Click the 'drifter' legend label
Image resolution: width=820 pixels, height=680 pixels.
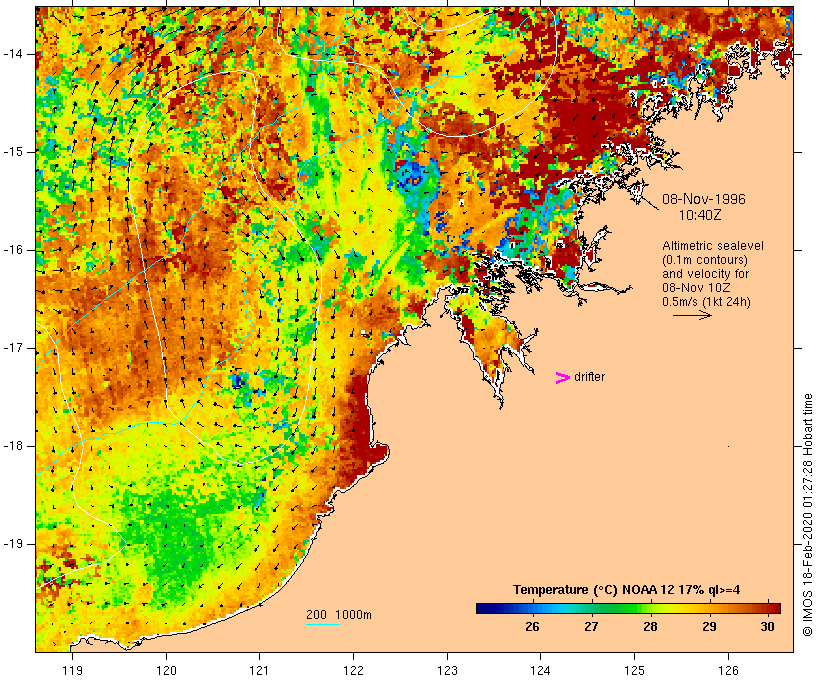click(589, 377)
